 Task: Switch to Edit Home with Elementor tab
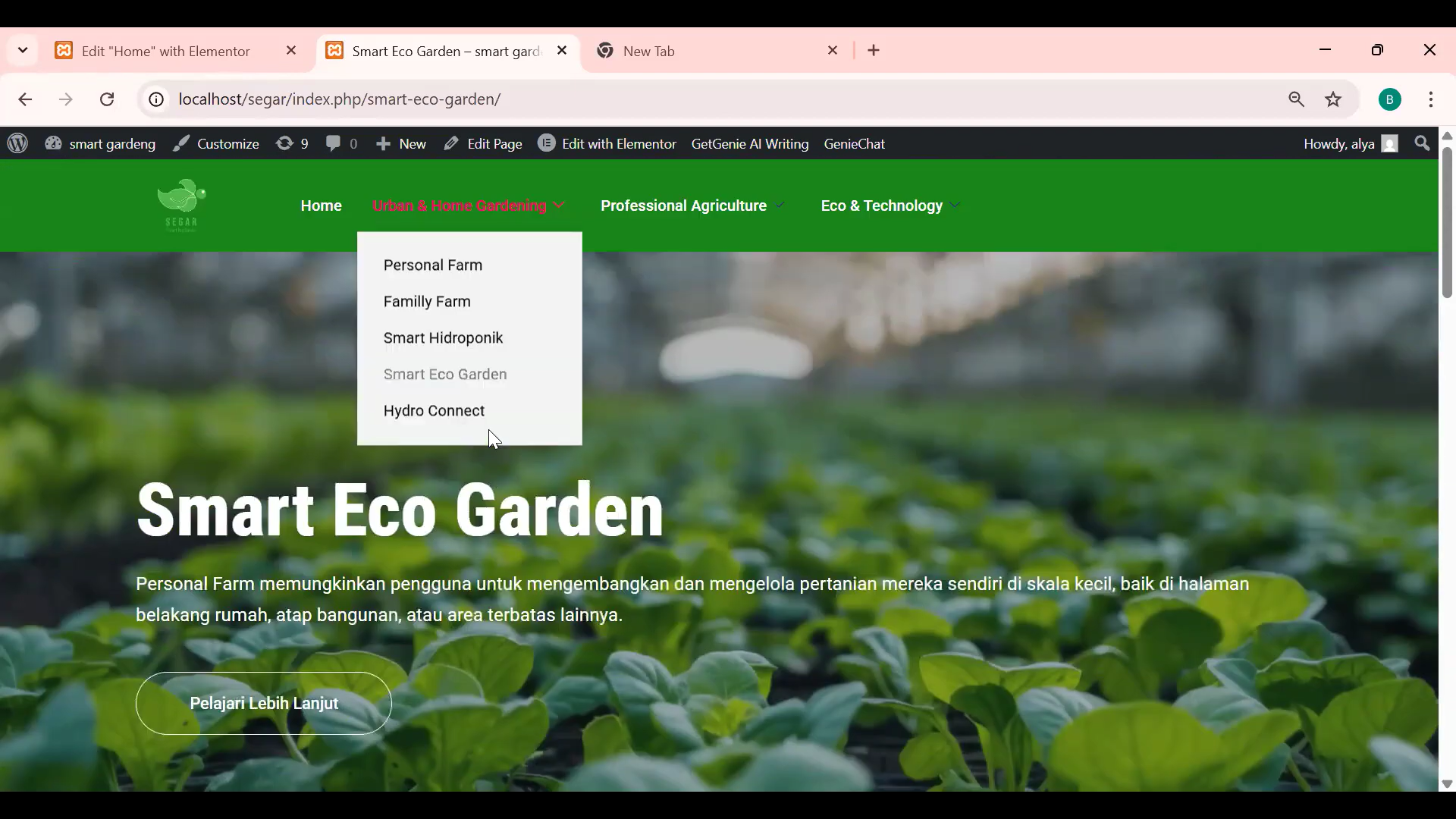pos(166,51)
